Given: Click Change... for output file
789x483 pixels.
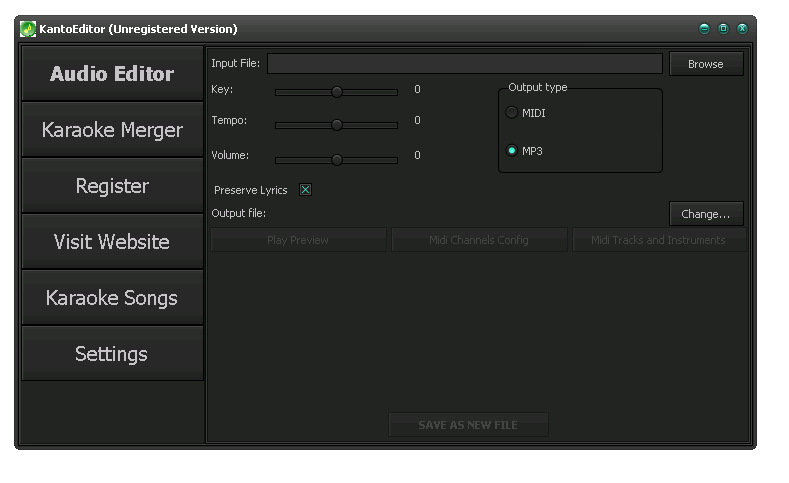Looking at the screenshot, I should pos(705,214).
